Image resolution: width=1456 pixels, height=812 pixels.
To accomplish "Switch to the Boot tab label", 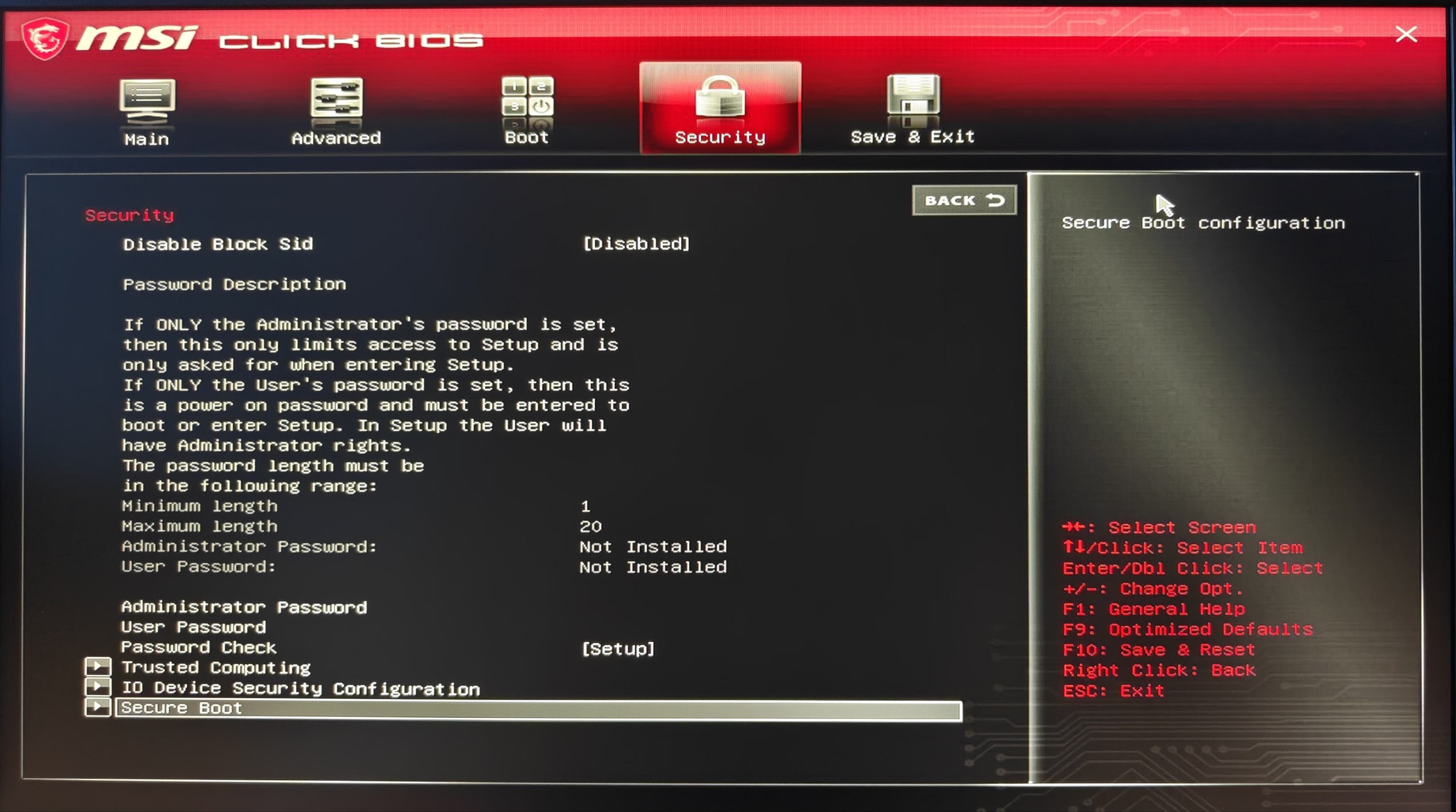I will 527,138.
